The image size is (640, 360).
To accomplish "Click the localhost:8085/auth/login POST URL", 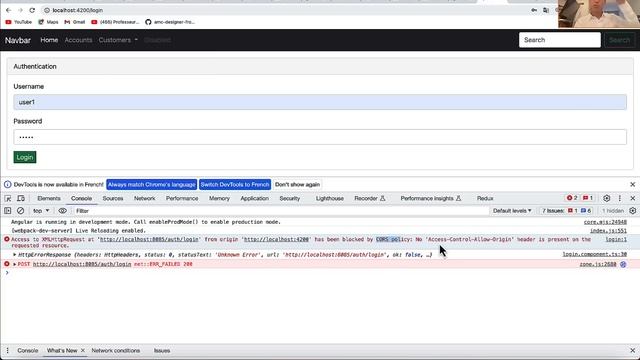I will [82, 264].
